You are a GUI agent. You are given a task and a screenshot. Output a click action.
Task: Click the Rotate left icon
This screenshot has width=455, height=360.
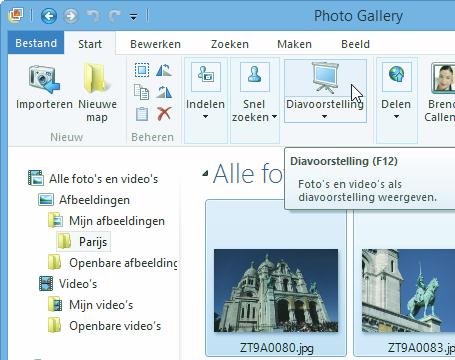pos(164,70)
